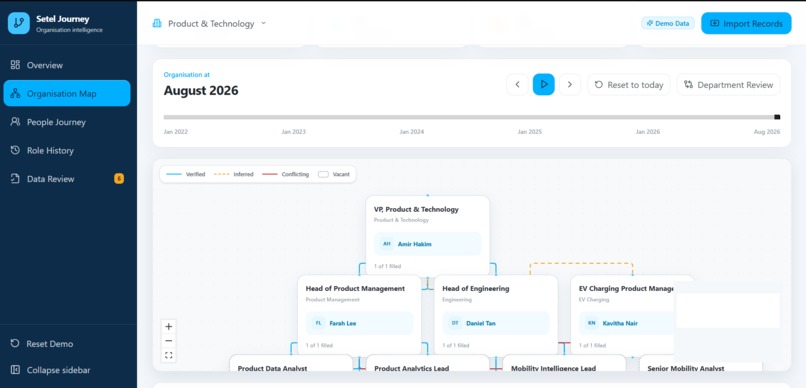Play the organisation timeline
The height and width of the screenshot is (388, 806).
coord(543,84)
